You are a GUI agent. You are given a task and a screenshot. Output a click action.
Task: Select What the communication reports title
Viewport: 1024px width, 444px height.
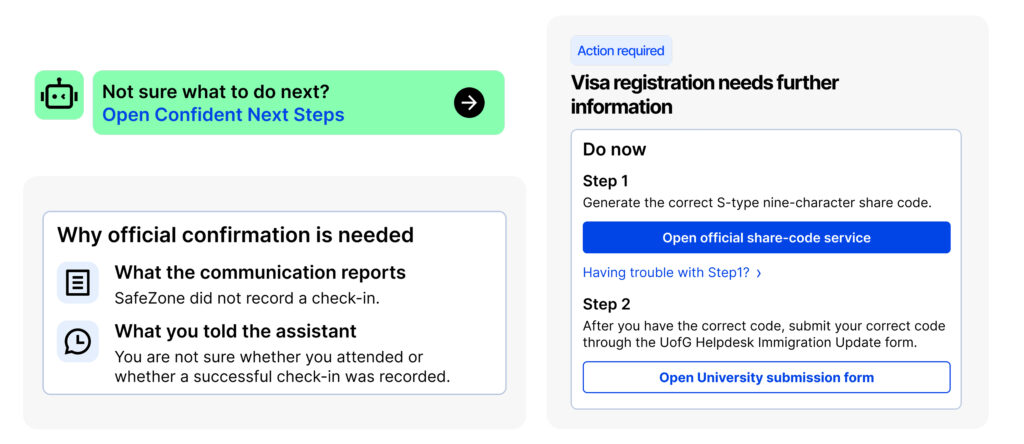pyautogui.click(x=261, y=272)
